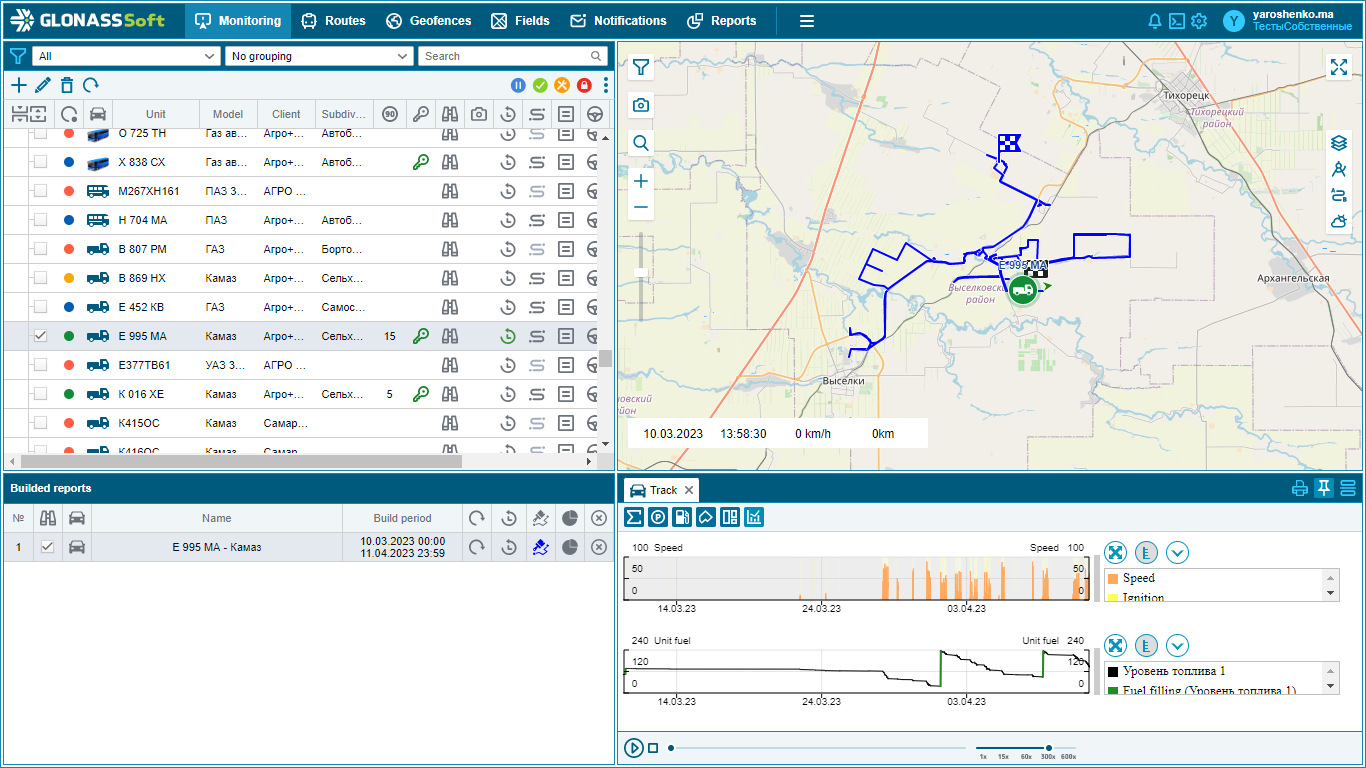Image resolution: width=1366 pixels, height=768 pixels.
Task: Click the unit Search field
Action: tap(513, 56)
